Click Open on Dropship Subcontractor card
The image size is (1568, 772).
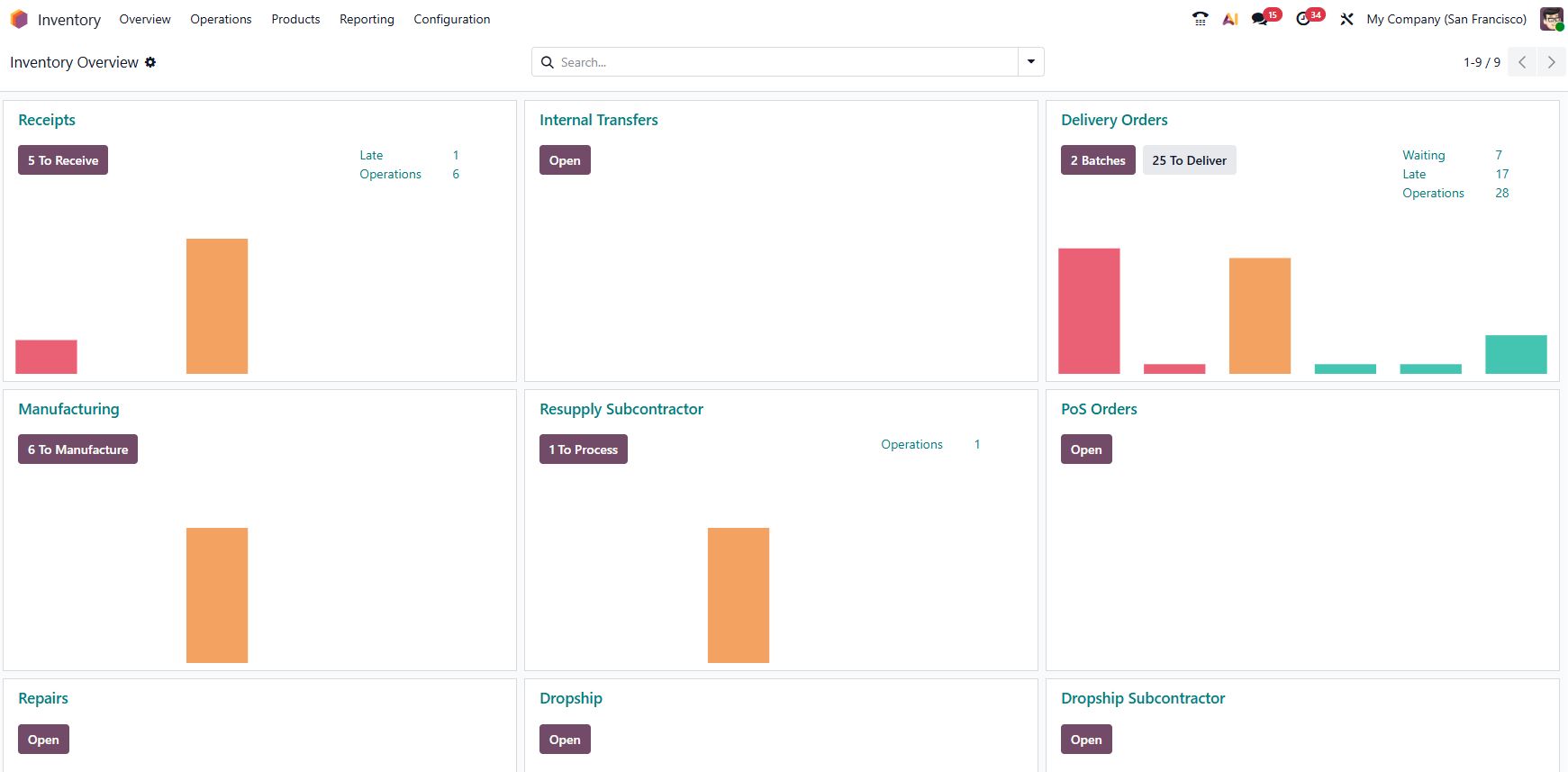point(1086,740)
